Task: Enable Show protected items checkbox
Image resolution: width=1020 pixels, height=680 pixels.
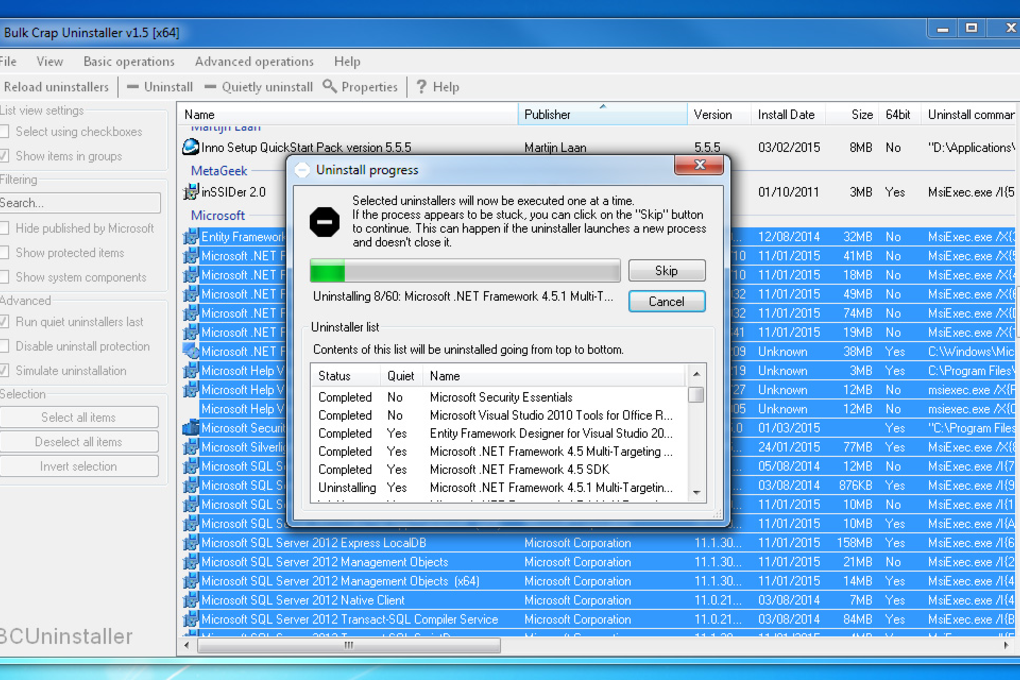Action: [5, 252]
